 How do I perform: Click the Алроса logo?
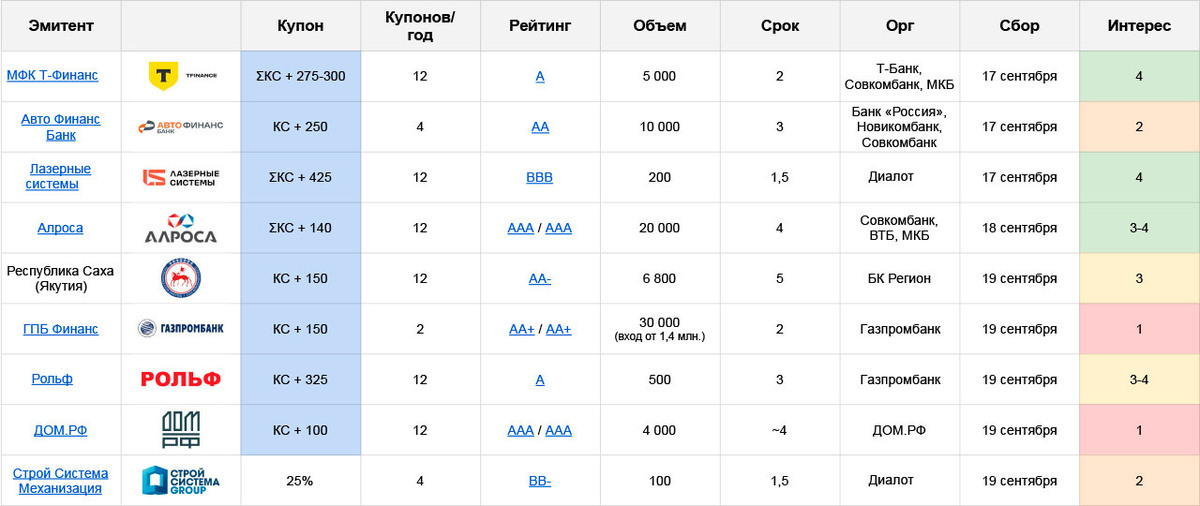[180, 228]
